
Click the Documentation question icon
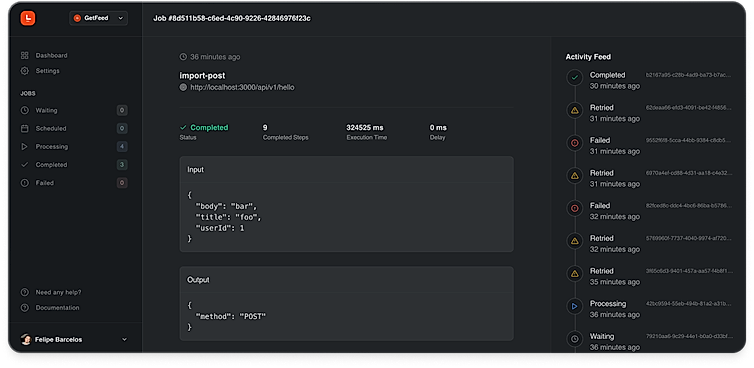point(25,307)
